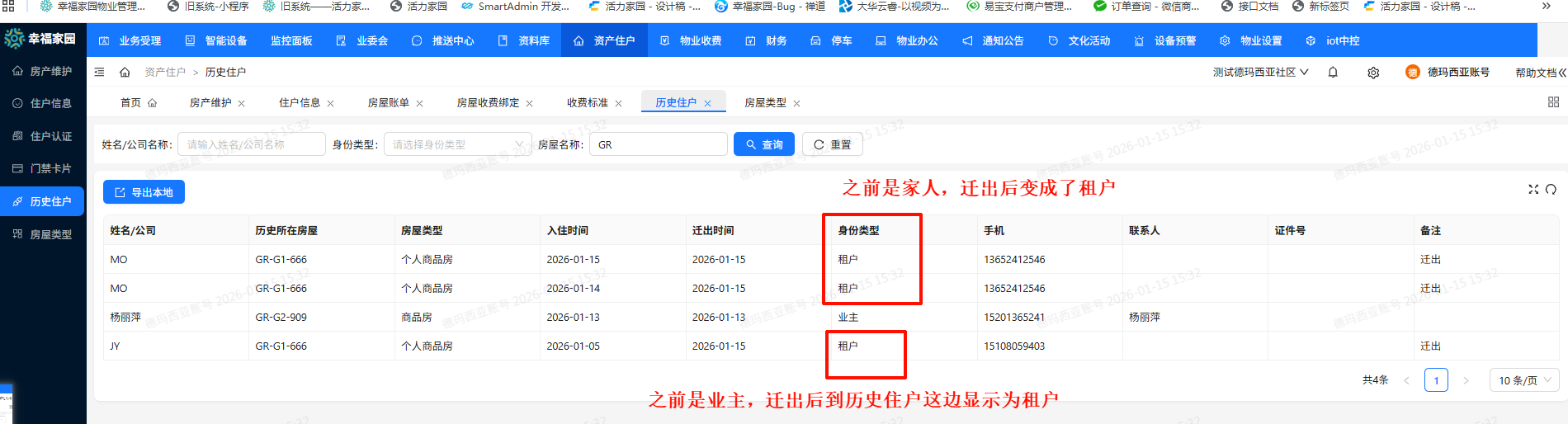This screenshot has height=424, width=1568.
Task: Open the 设备预警 top menu
Action: click(x=1165, y=40)
